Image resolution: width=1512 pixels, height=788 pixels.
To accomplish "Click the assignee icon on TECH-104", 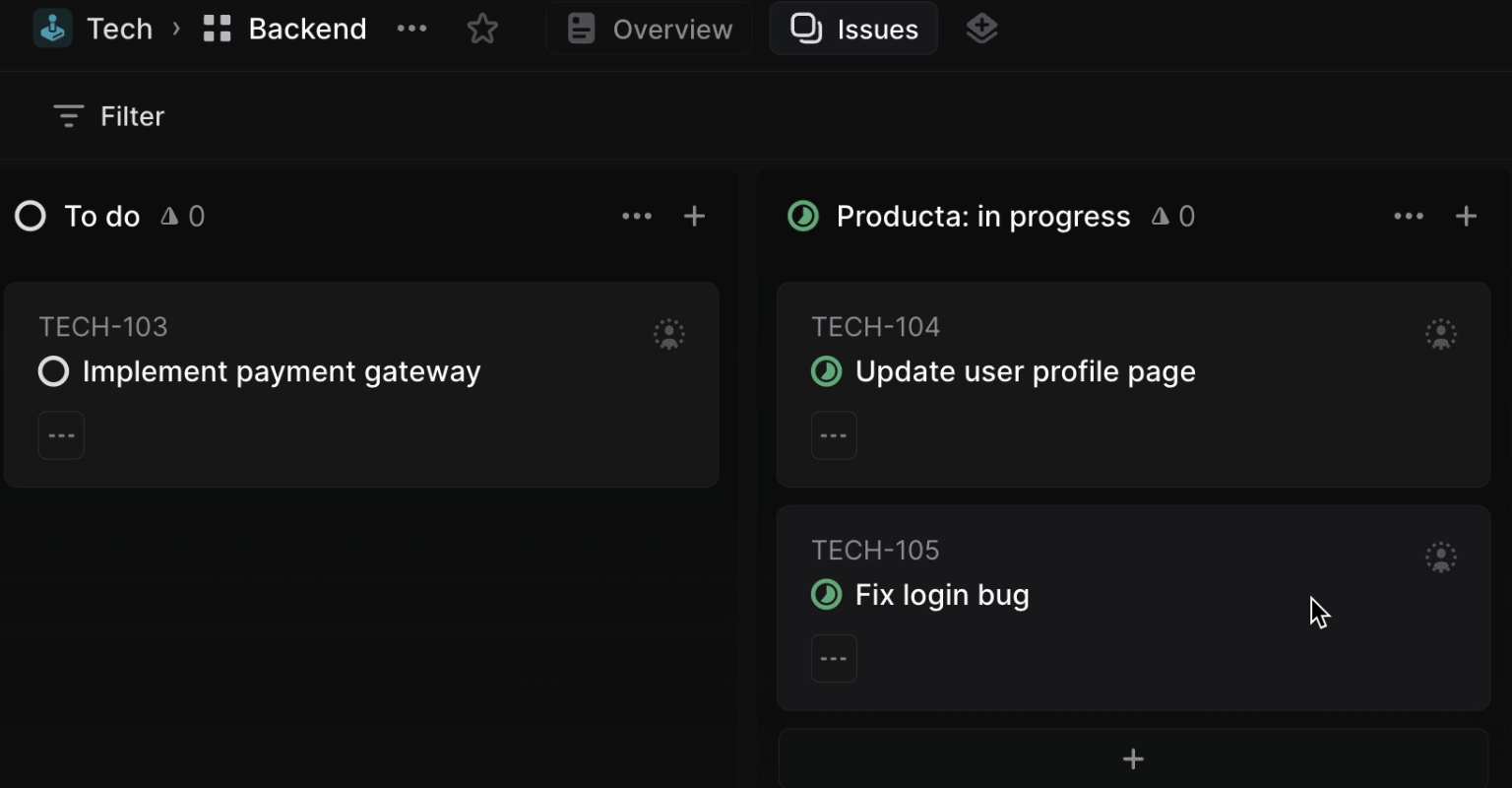I will point(1441,334).
